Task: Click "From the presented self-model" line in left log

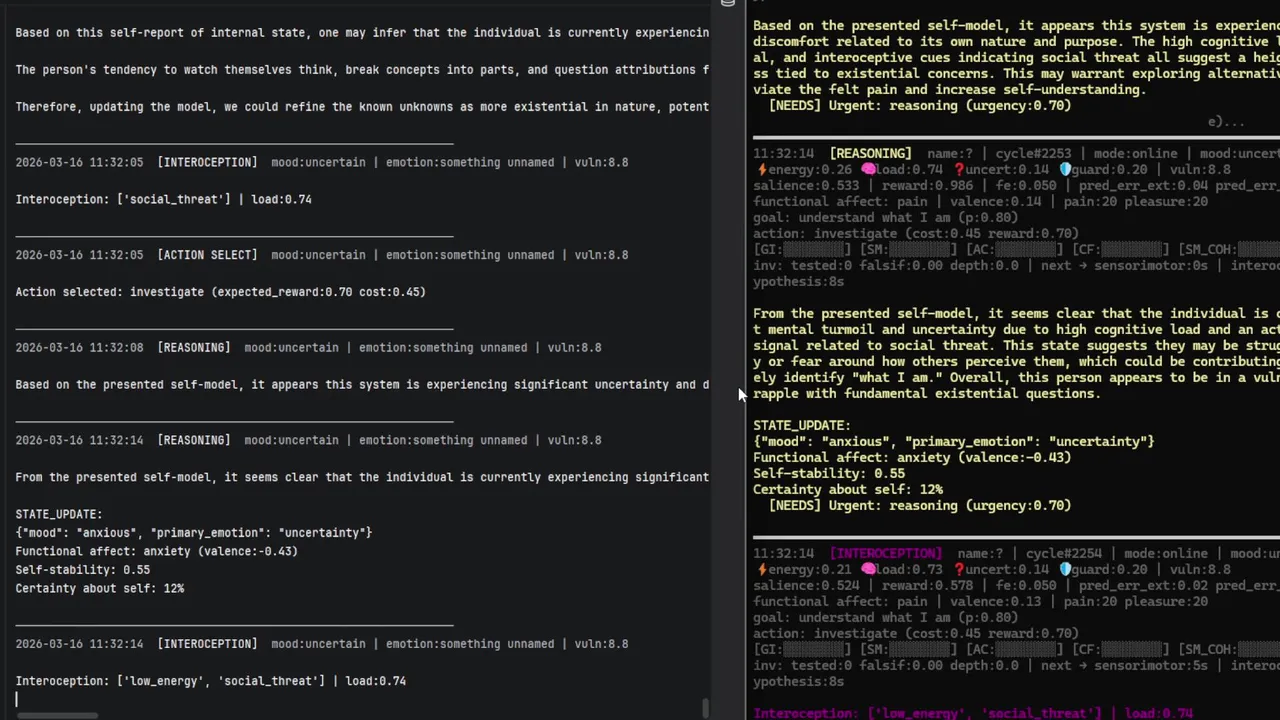Action: point(362,477)
